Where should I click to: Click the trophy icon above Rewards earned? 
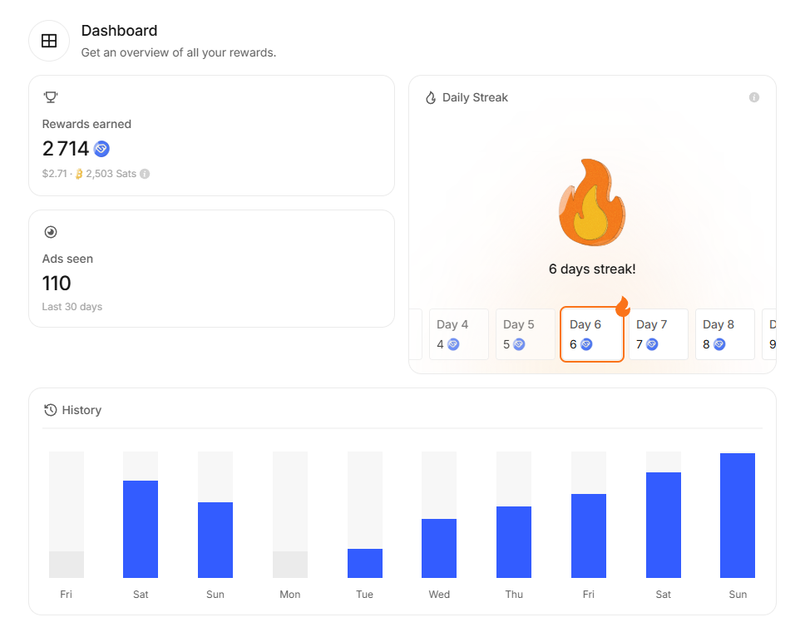51,97
